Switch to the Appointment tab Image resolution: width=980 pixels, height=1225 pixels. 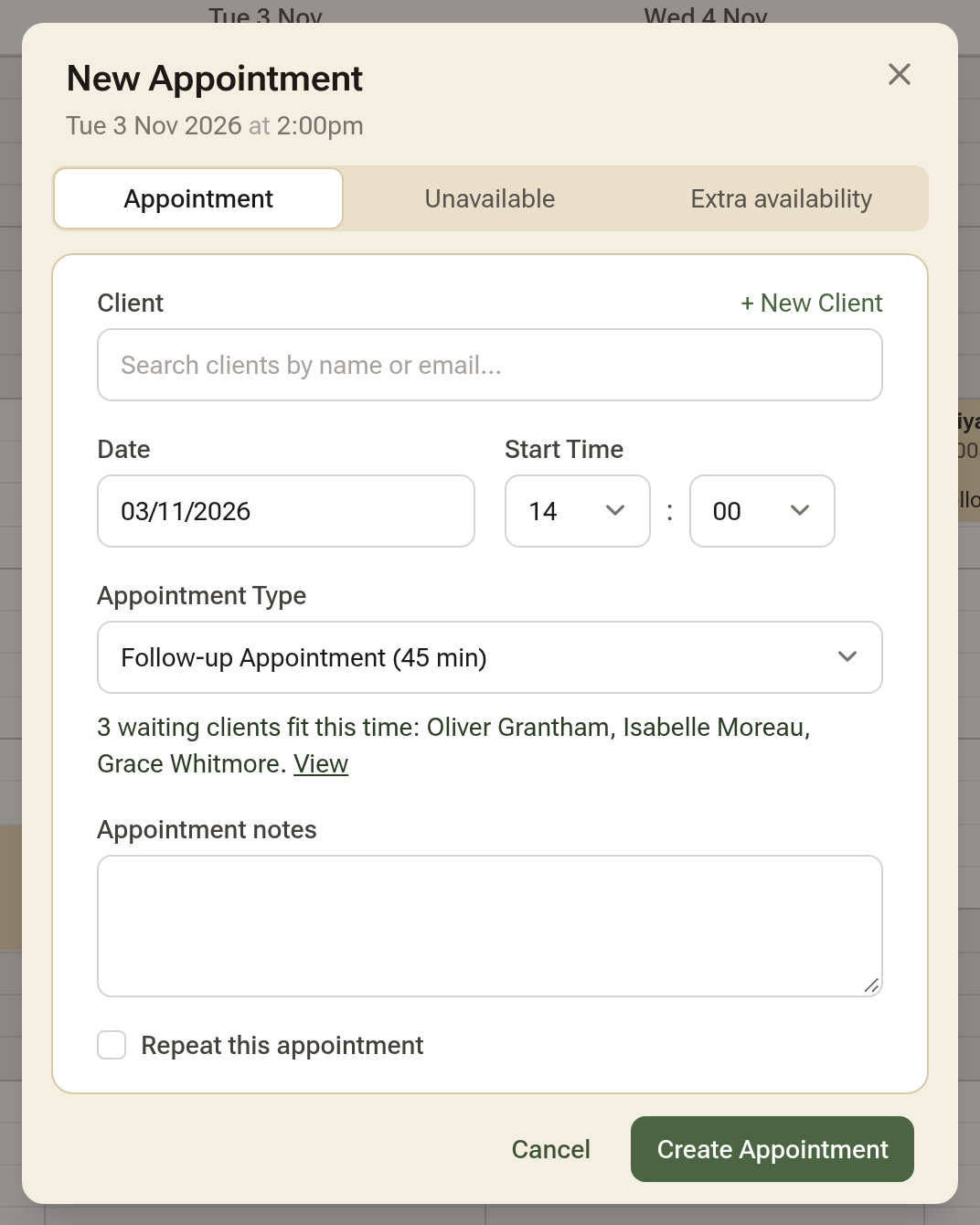(198, 198)
